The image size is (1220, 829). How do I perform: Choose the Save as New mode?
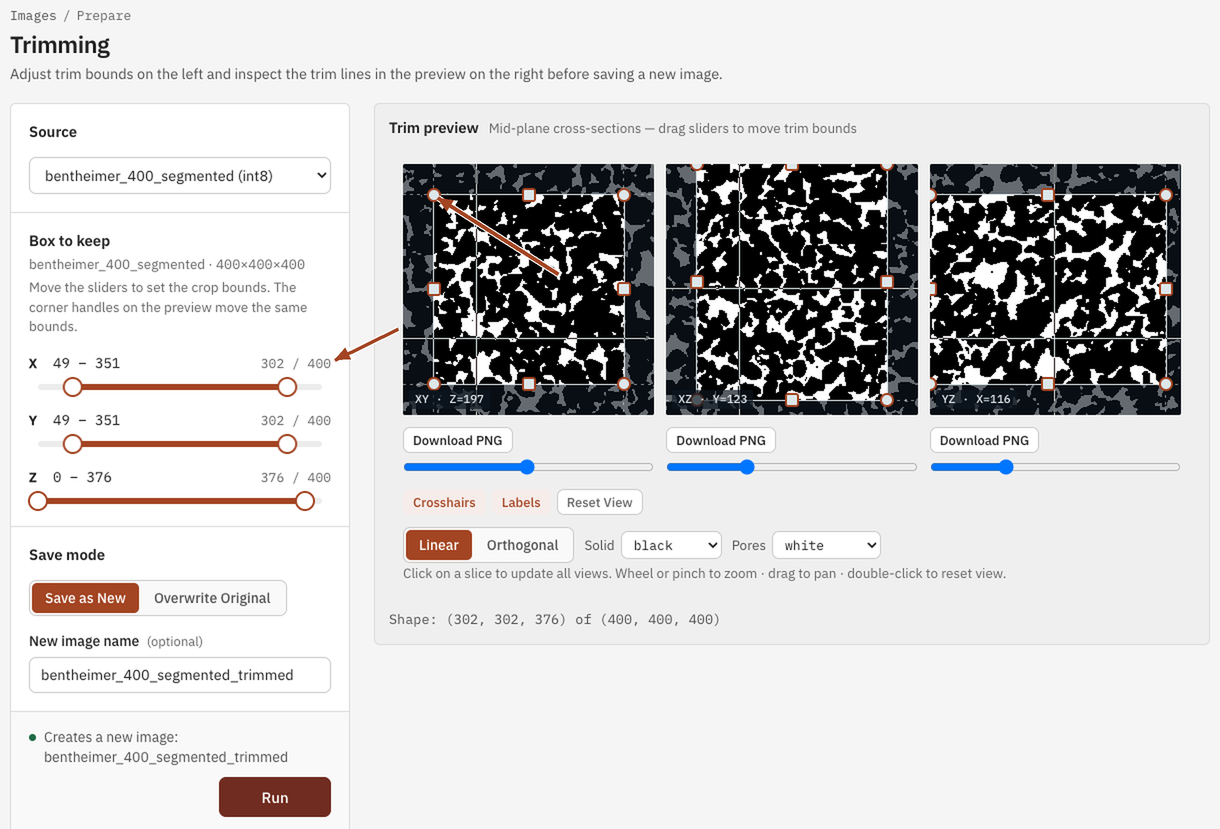[x=85, y=598]
